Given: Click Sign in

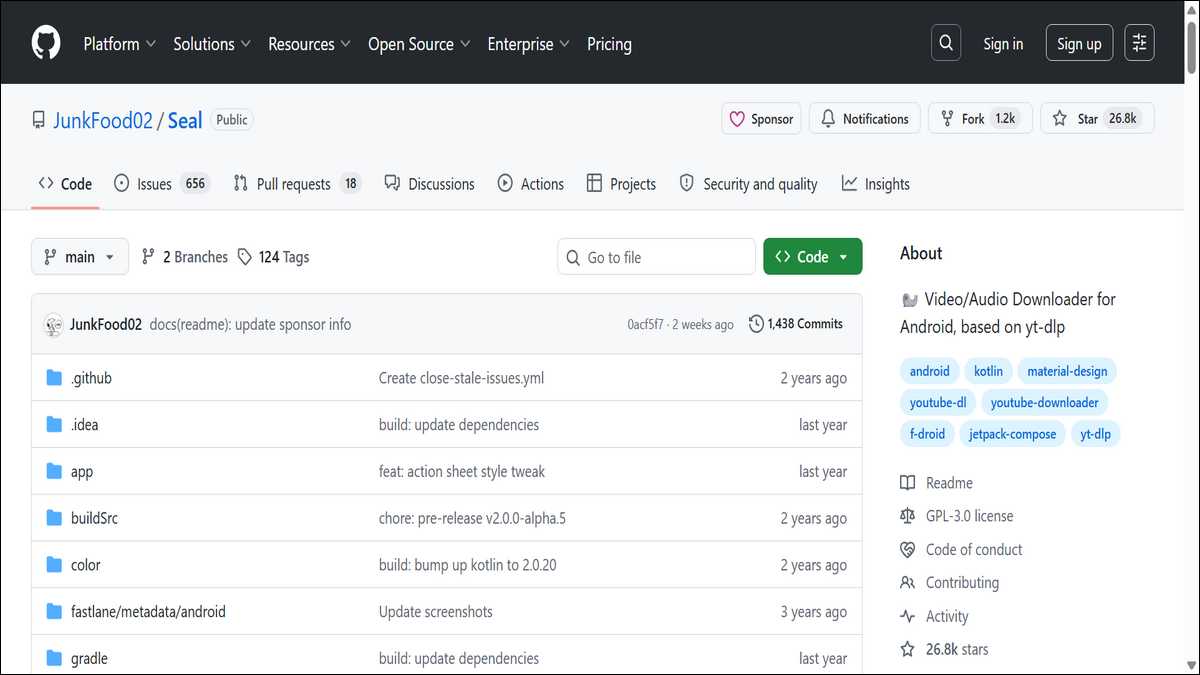Looking at the screenshot, I should tap(1003, 44).
